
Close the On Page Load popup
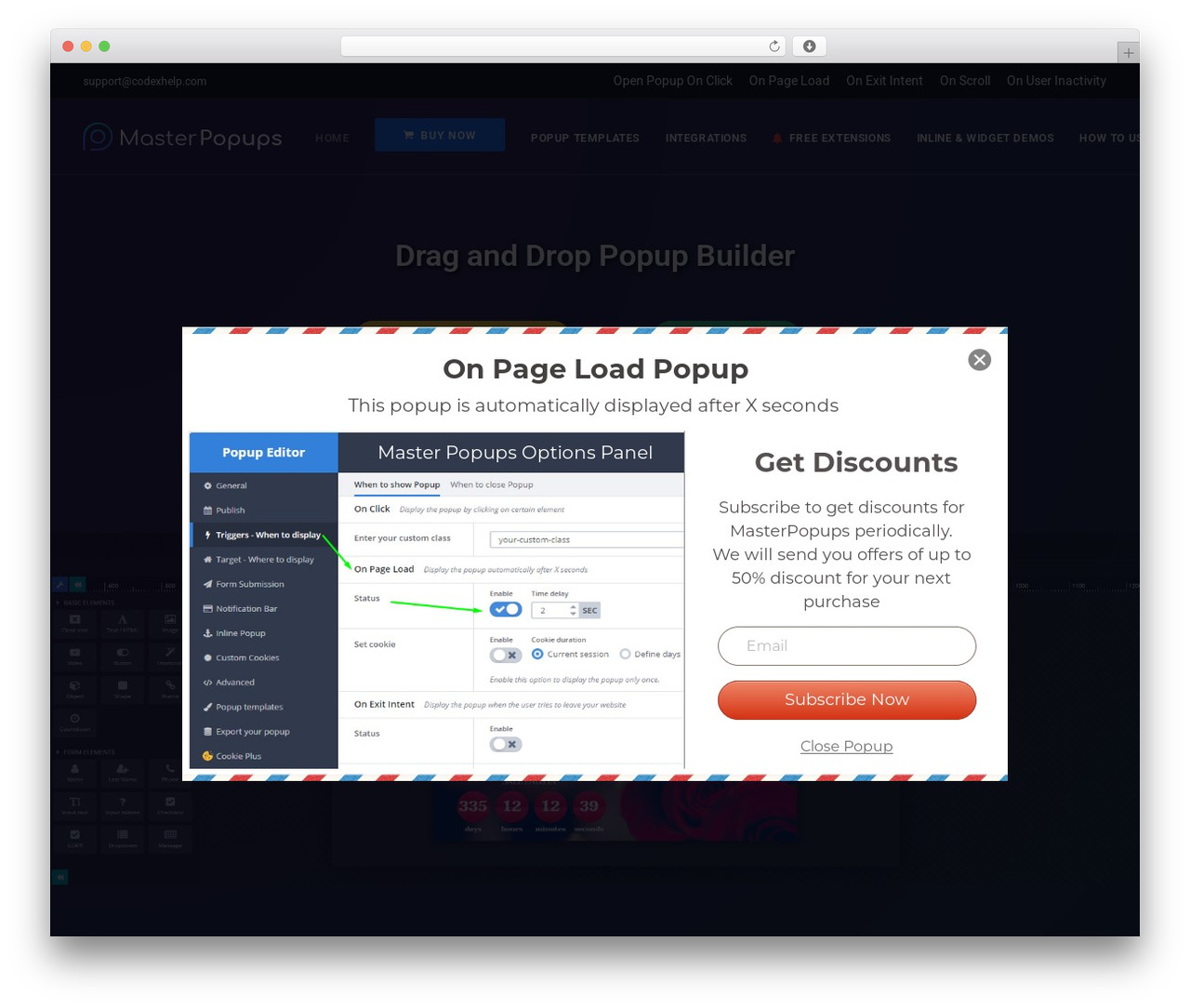(x=979, y=360)
